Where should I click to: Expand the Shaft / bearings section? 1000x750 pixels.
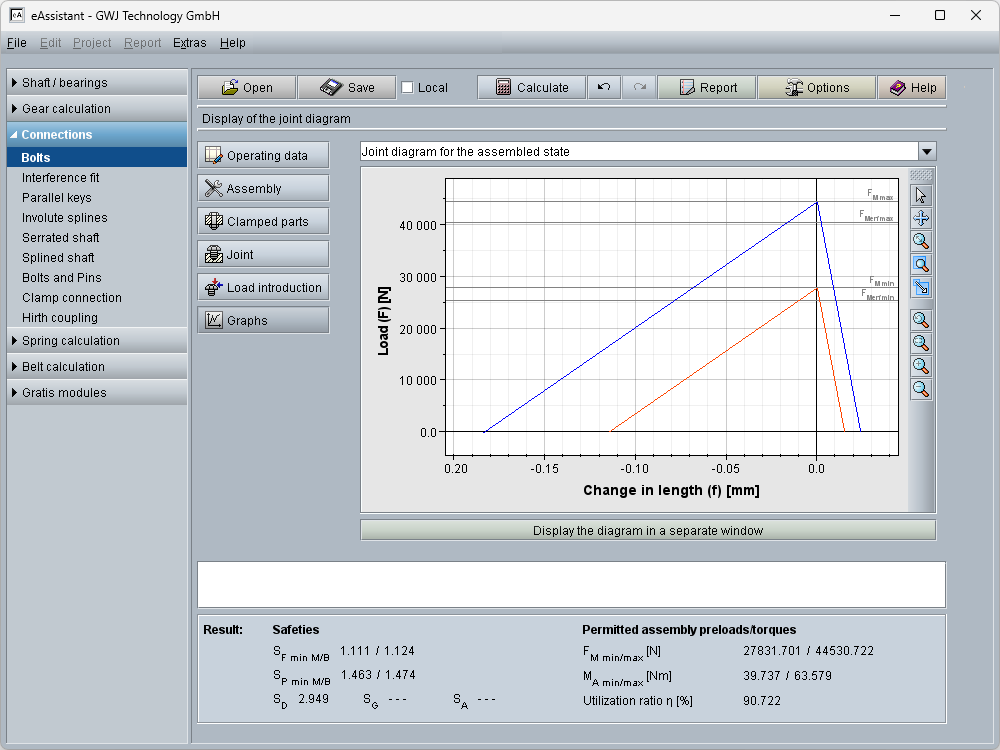tap(97, 83)
